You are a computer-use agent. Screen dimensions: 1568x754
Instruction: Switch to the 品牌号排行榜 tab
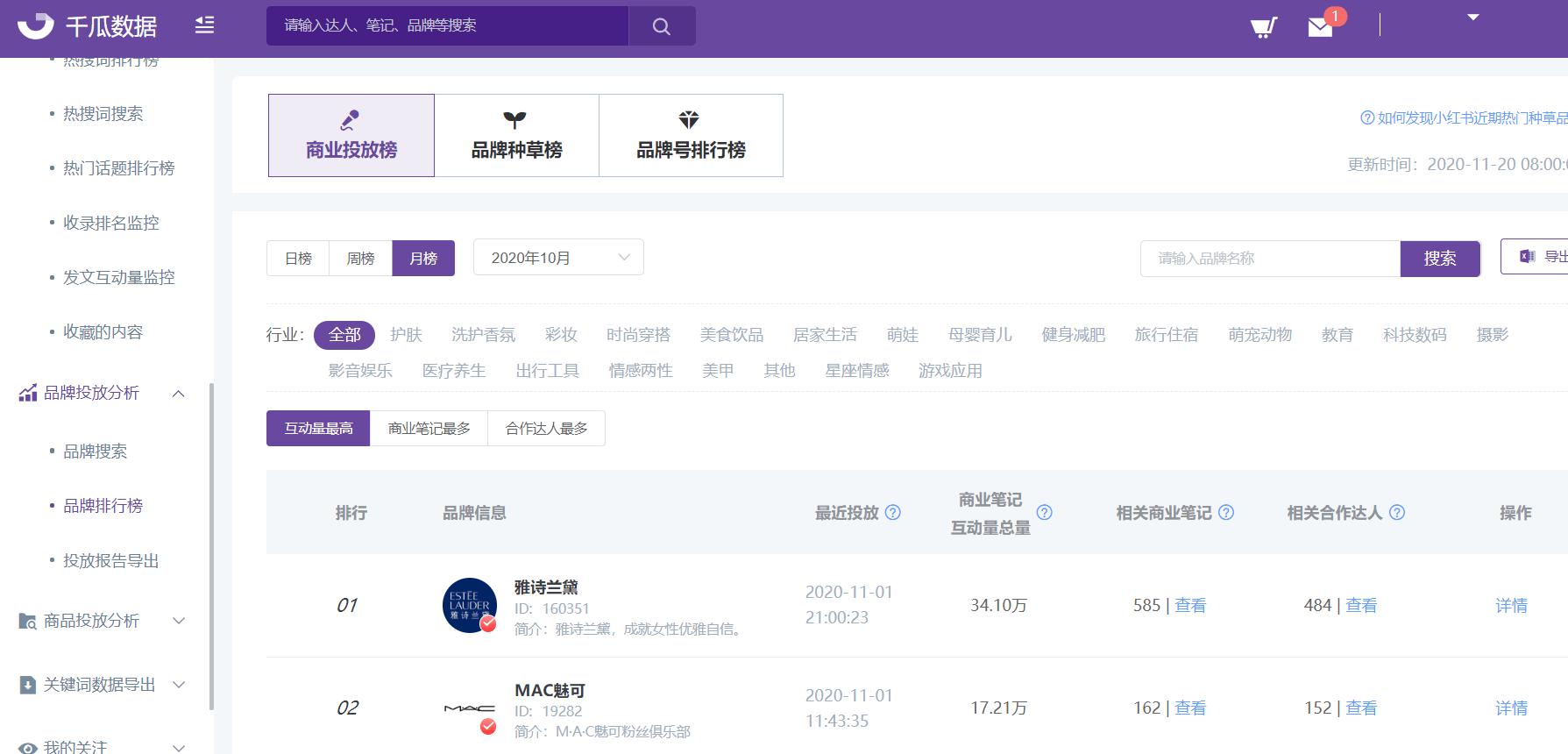tap(691, 136)
